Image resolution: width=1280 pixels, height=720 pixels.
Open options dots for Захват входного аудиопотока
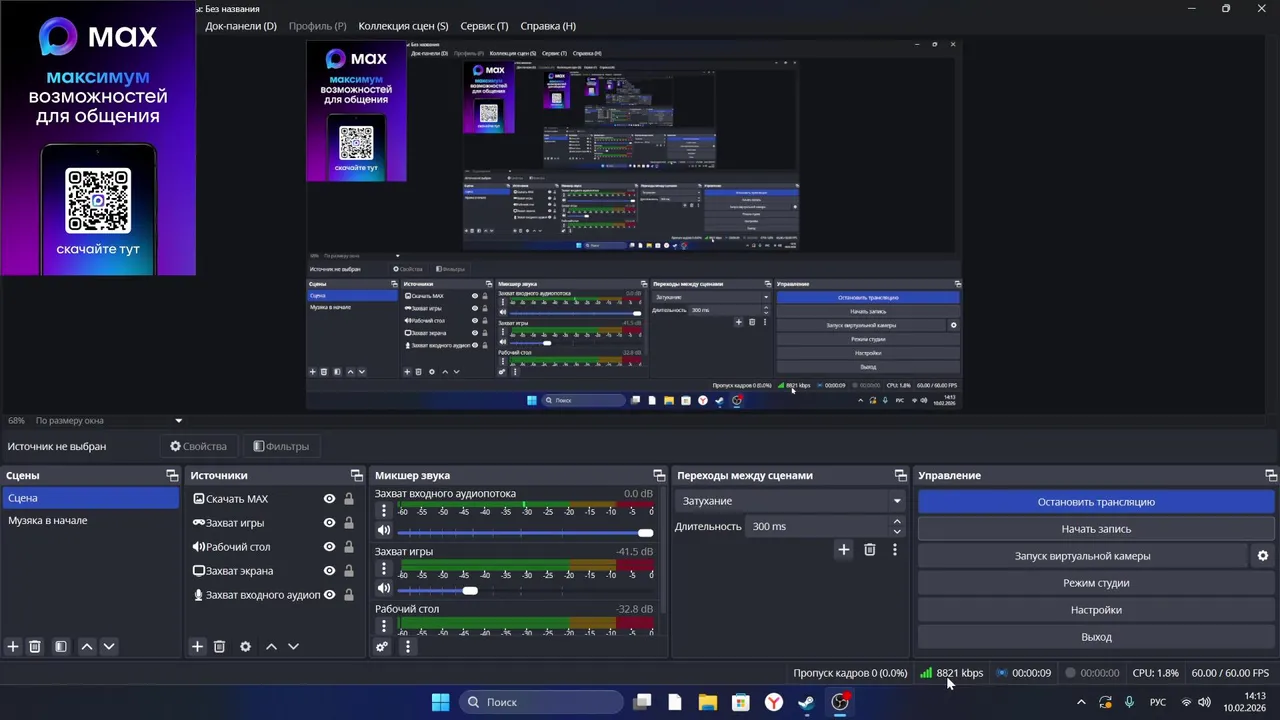point(383,511)
